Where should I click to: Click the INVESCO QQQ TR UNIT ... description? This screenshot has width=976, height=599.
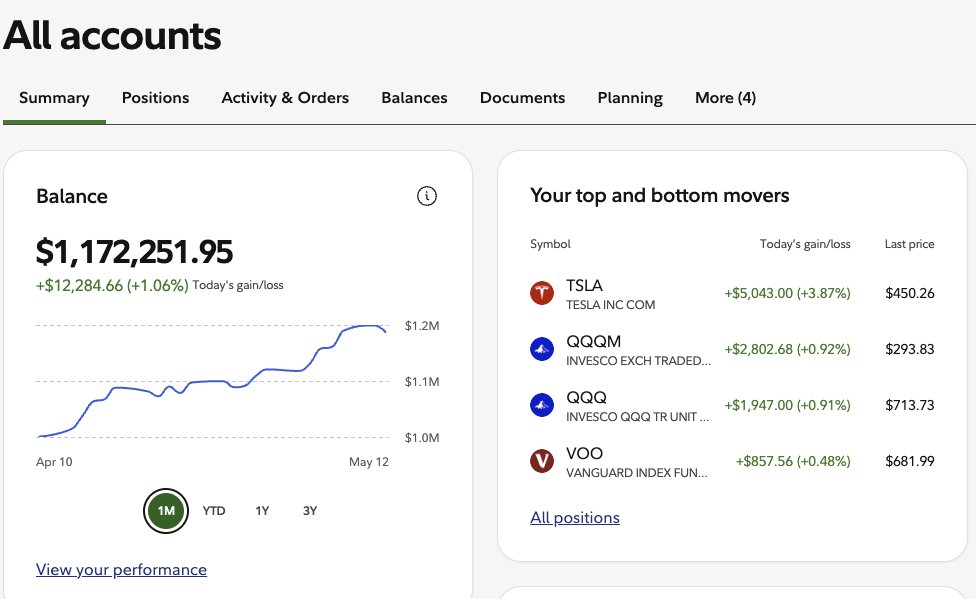637,417
